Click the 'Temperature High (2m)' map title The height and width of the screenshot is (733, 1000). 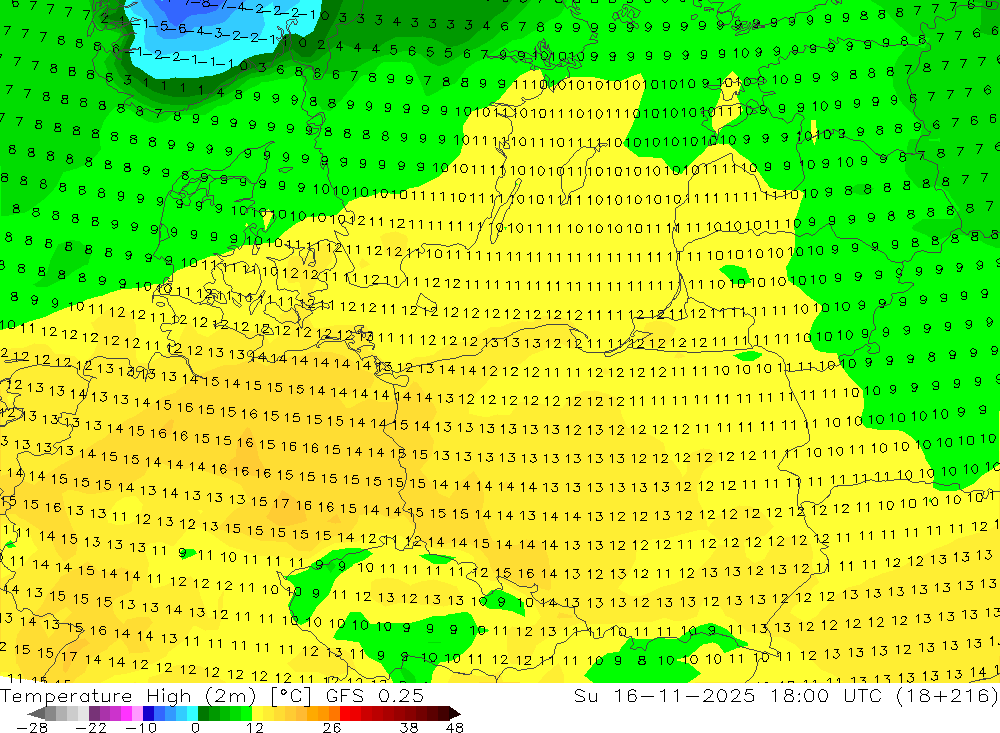[129, 695]
